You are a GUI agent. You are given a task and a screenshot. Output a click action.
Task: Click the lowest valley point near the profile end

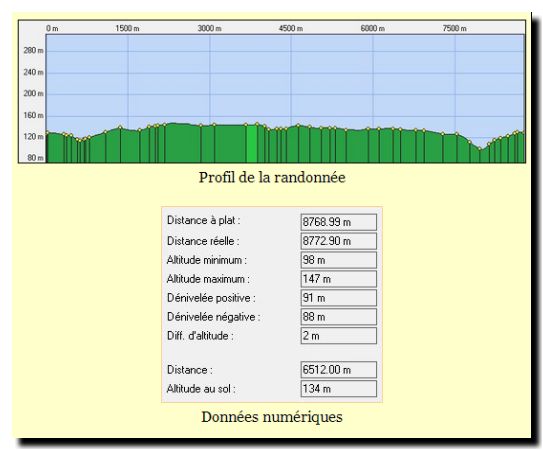click(x=480, y=149)
